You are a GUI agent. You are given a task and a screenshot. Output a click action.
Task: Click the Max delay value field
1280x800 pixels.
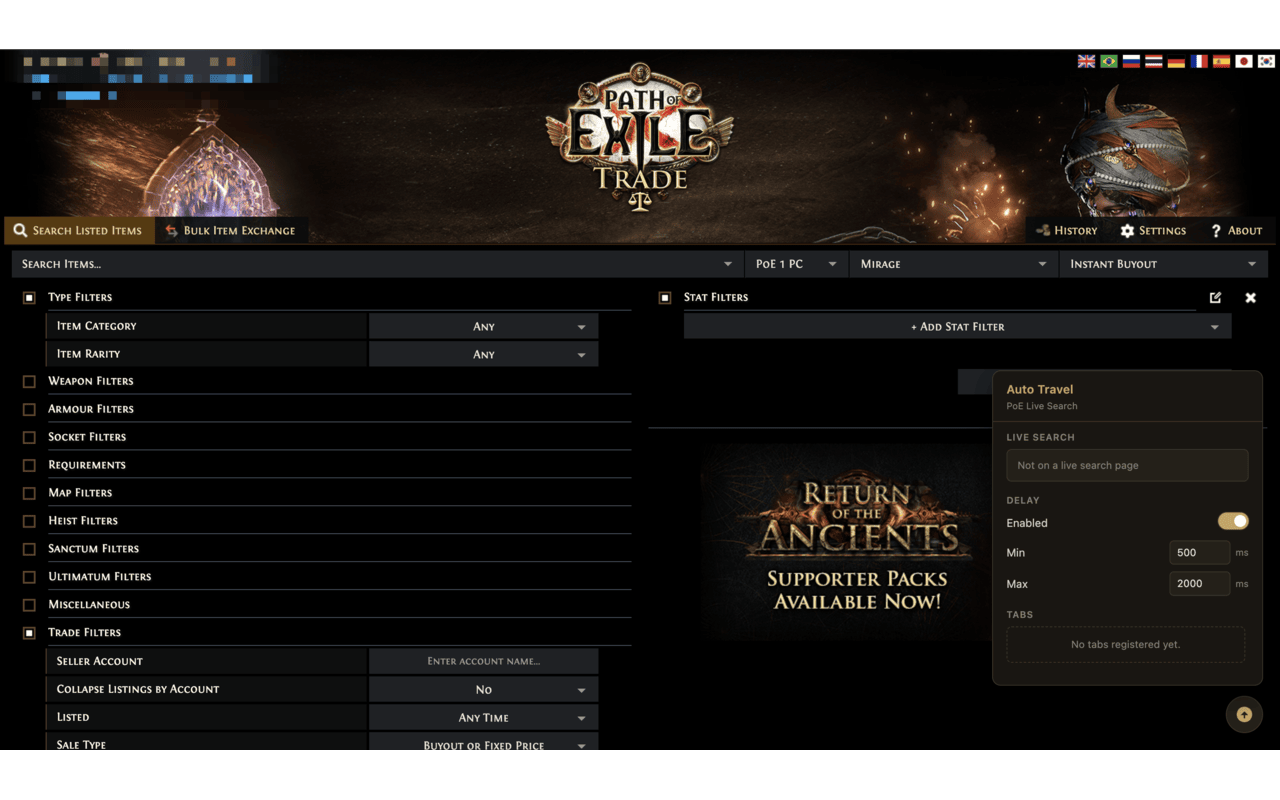point(1199,583)
